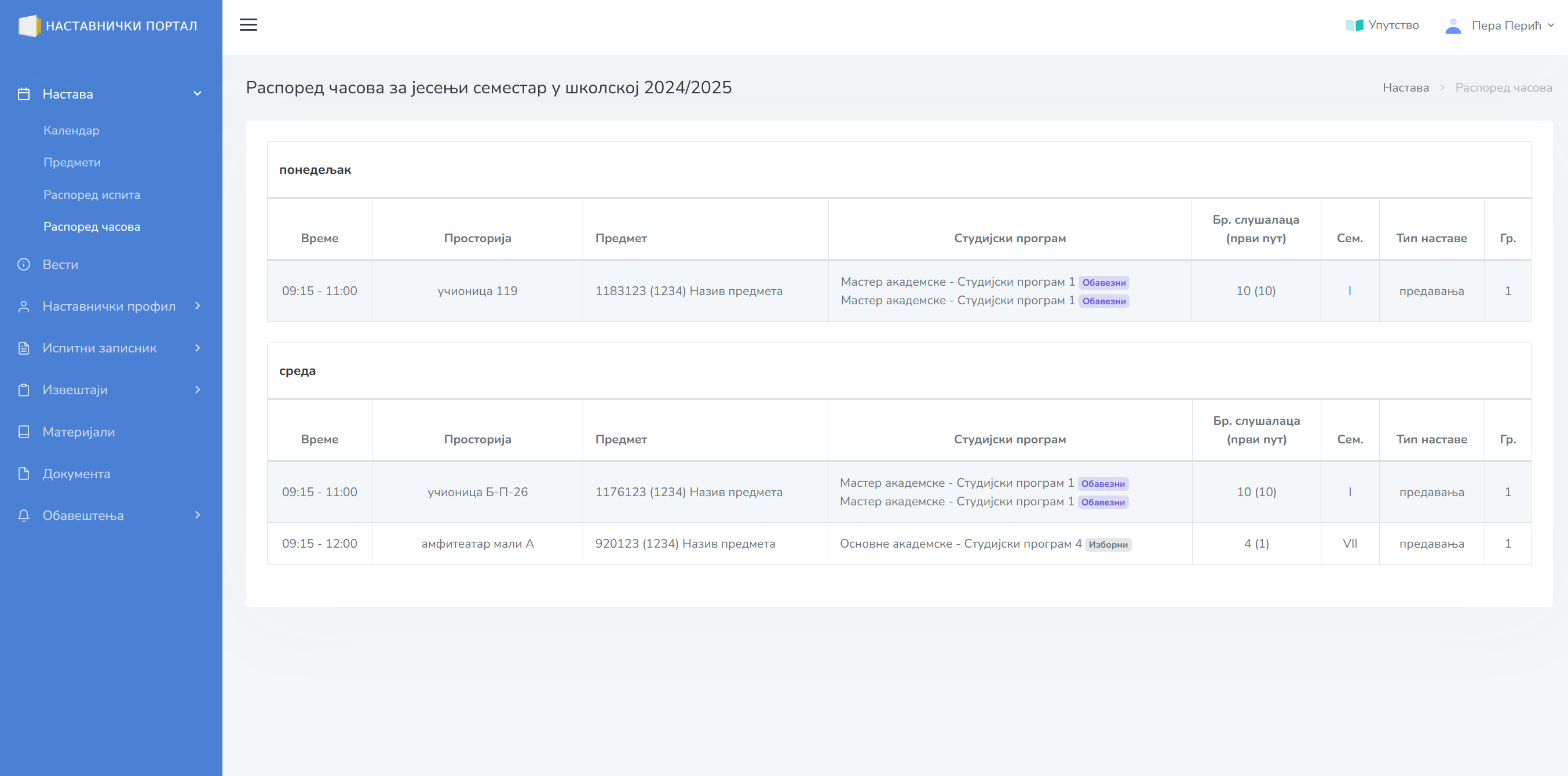
Task: Expand Наставнички профил submenu arrow
Action: pos(197,306)
